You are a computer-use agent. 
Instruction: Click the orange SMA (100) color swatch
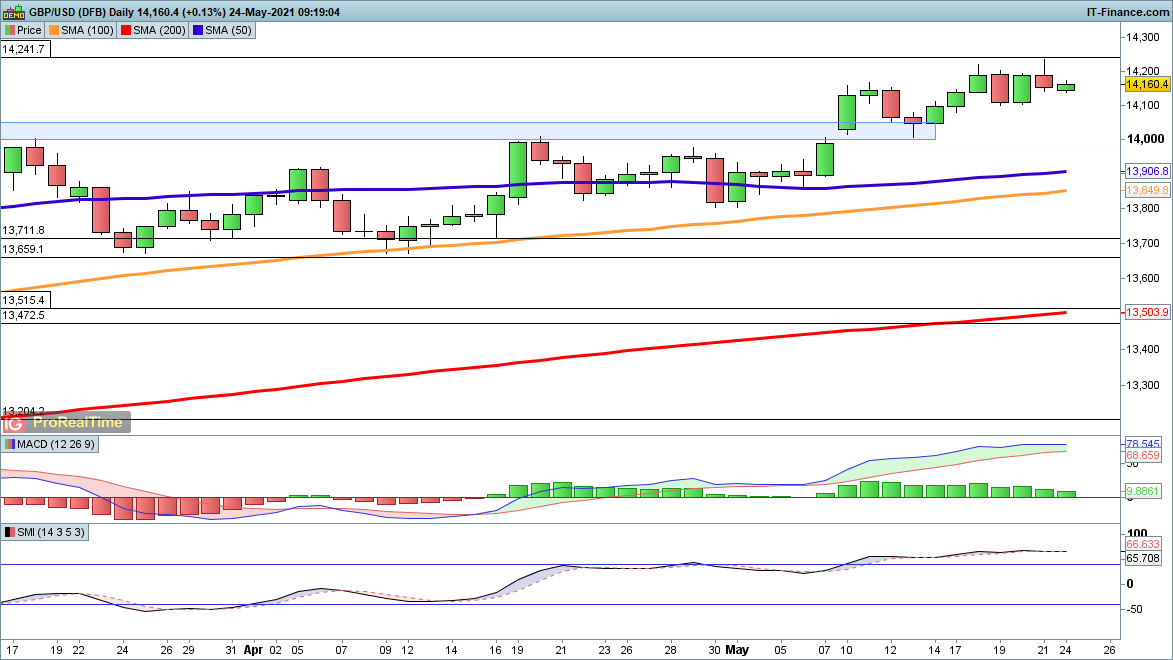(x=53, y=30)
